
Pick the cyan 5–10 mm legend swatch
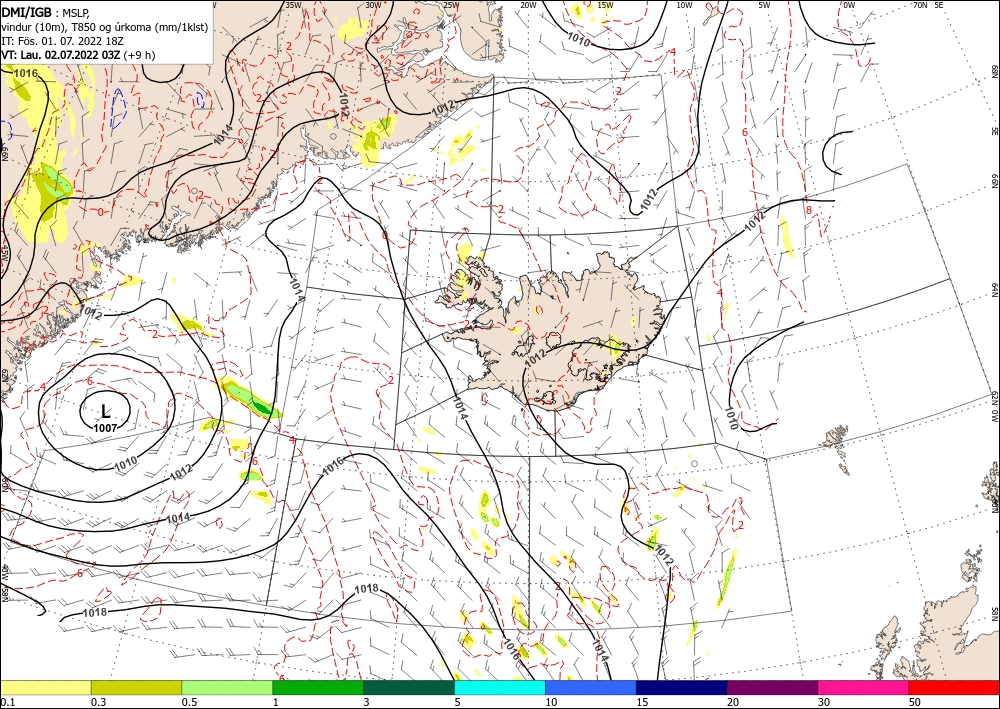click(500, 687)
